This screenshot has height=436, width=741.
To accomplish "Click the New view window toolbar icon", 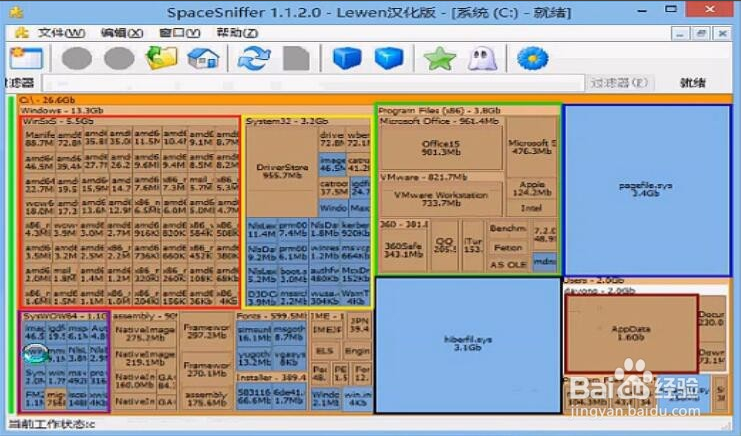I will [x=26, y=59].
